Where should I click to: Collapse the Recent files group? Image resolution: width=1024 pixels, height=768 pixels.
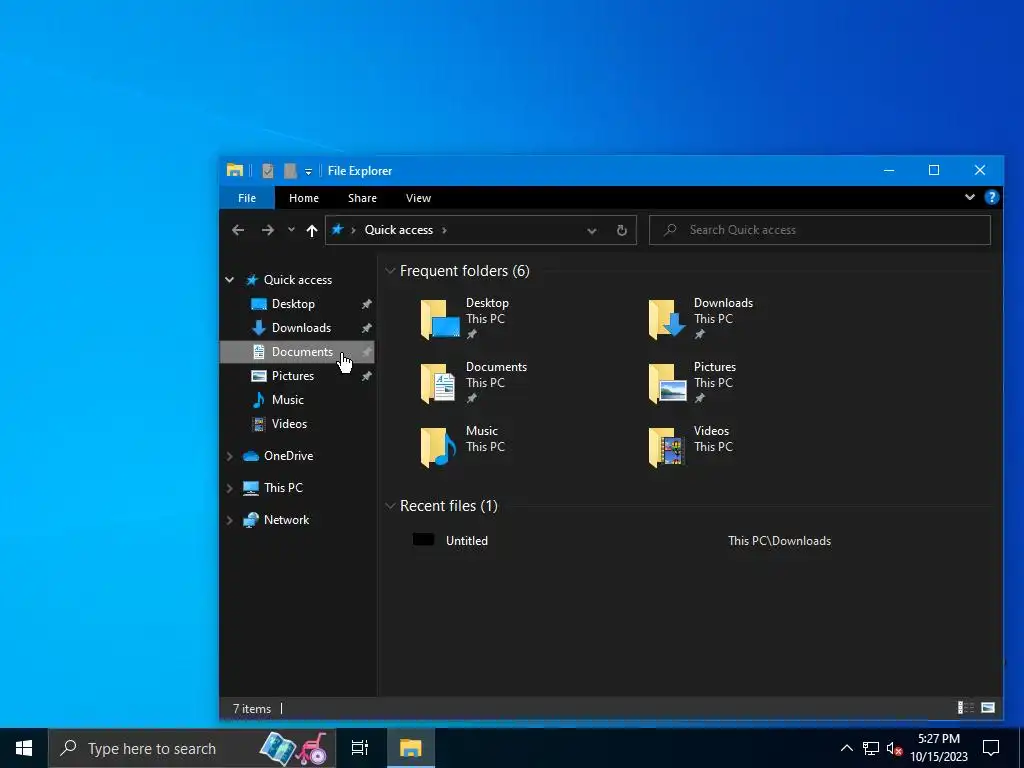[390, 505]
